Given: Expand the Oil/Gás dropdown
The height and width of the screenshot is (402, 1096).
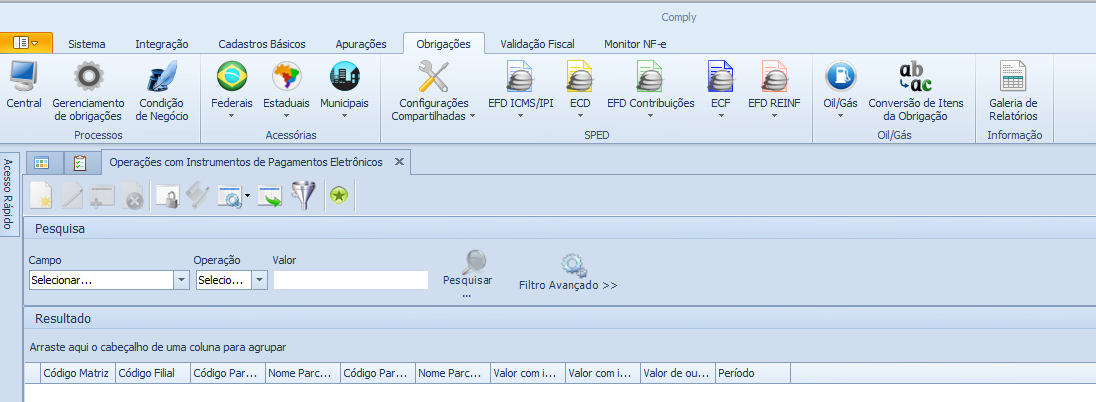Looking at the screenshot, I should pos(840,115).
